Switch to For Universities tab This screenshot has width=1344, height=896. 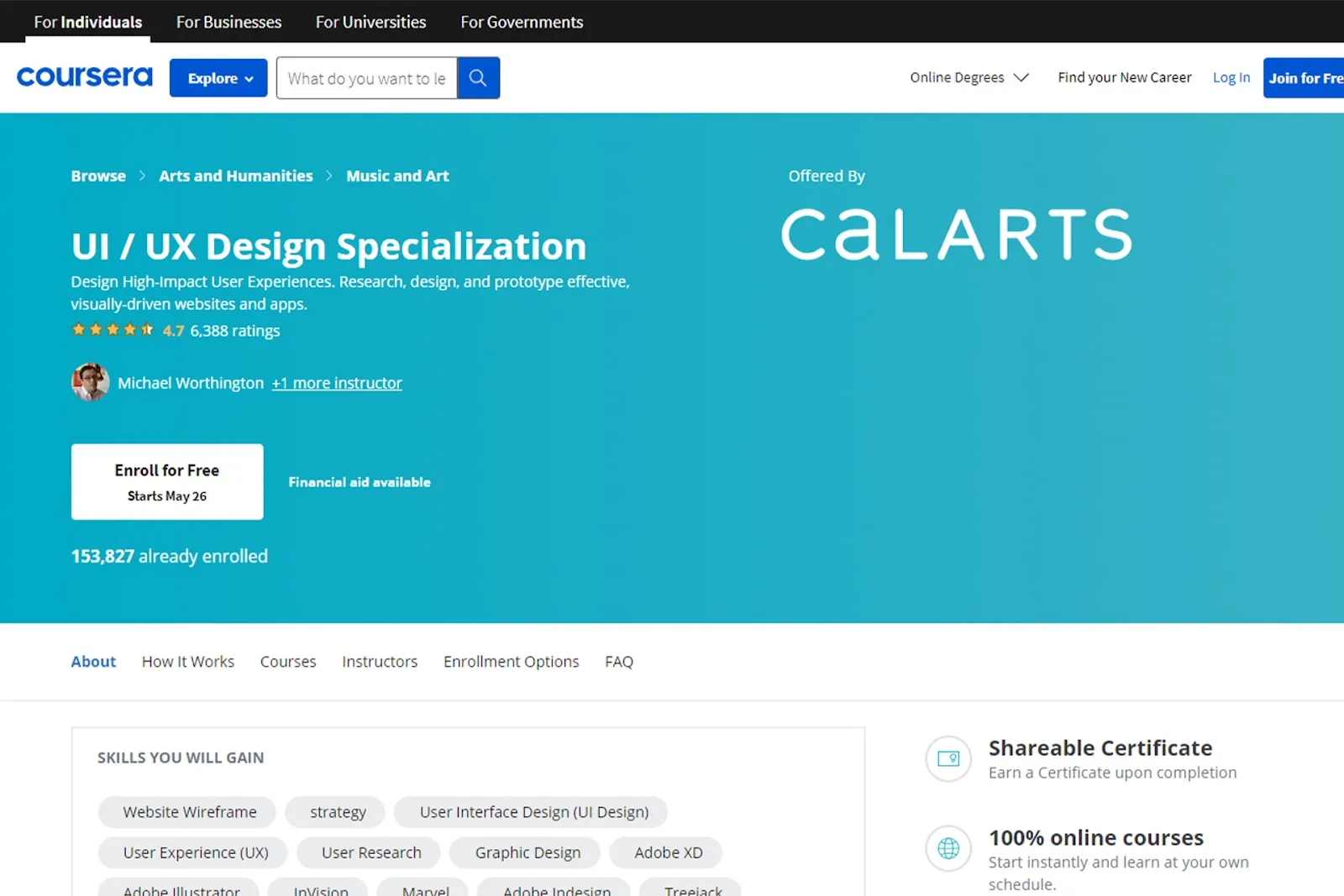pos(370,22)
